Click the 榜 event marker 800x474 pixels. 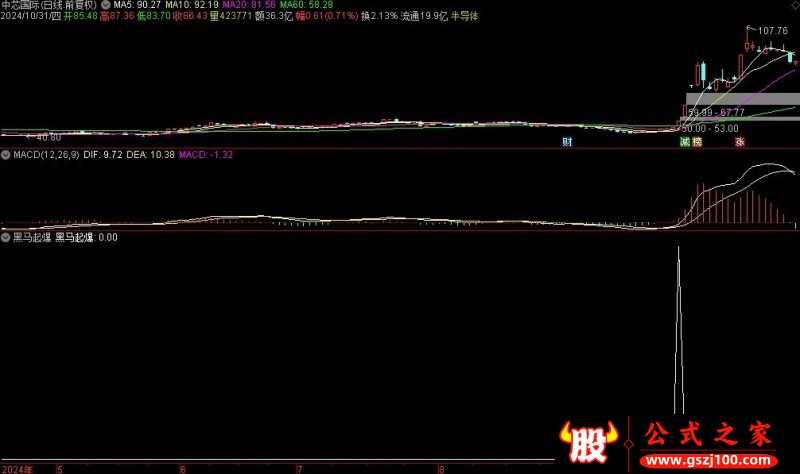697,142
